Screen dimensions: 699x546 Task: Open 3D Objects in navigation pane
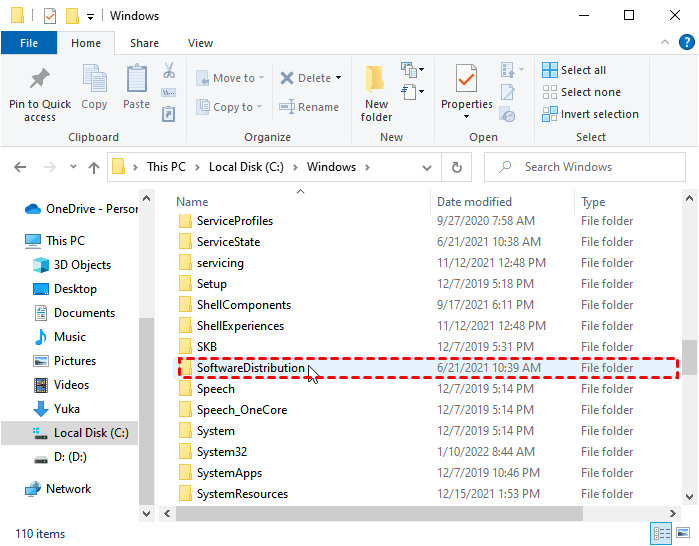coord(72,265)
